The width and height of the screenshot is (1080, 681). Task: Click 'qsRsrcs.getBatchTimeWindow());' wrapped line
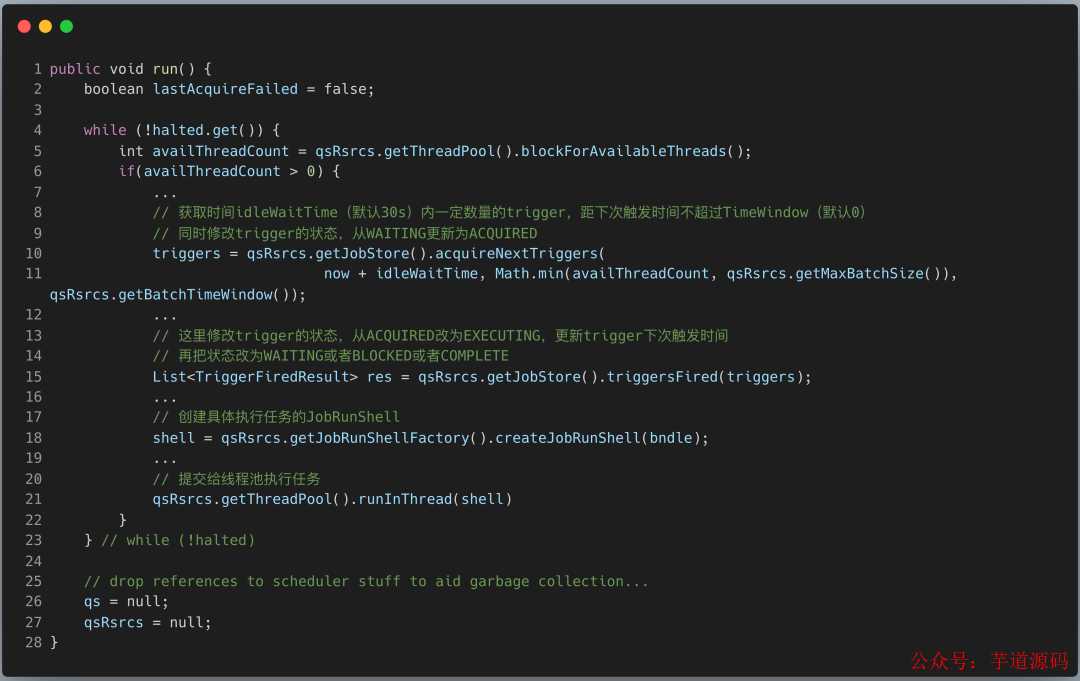178,295
